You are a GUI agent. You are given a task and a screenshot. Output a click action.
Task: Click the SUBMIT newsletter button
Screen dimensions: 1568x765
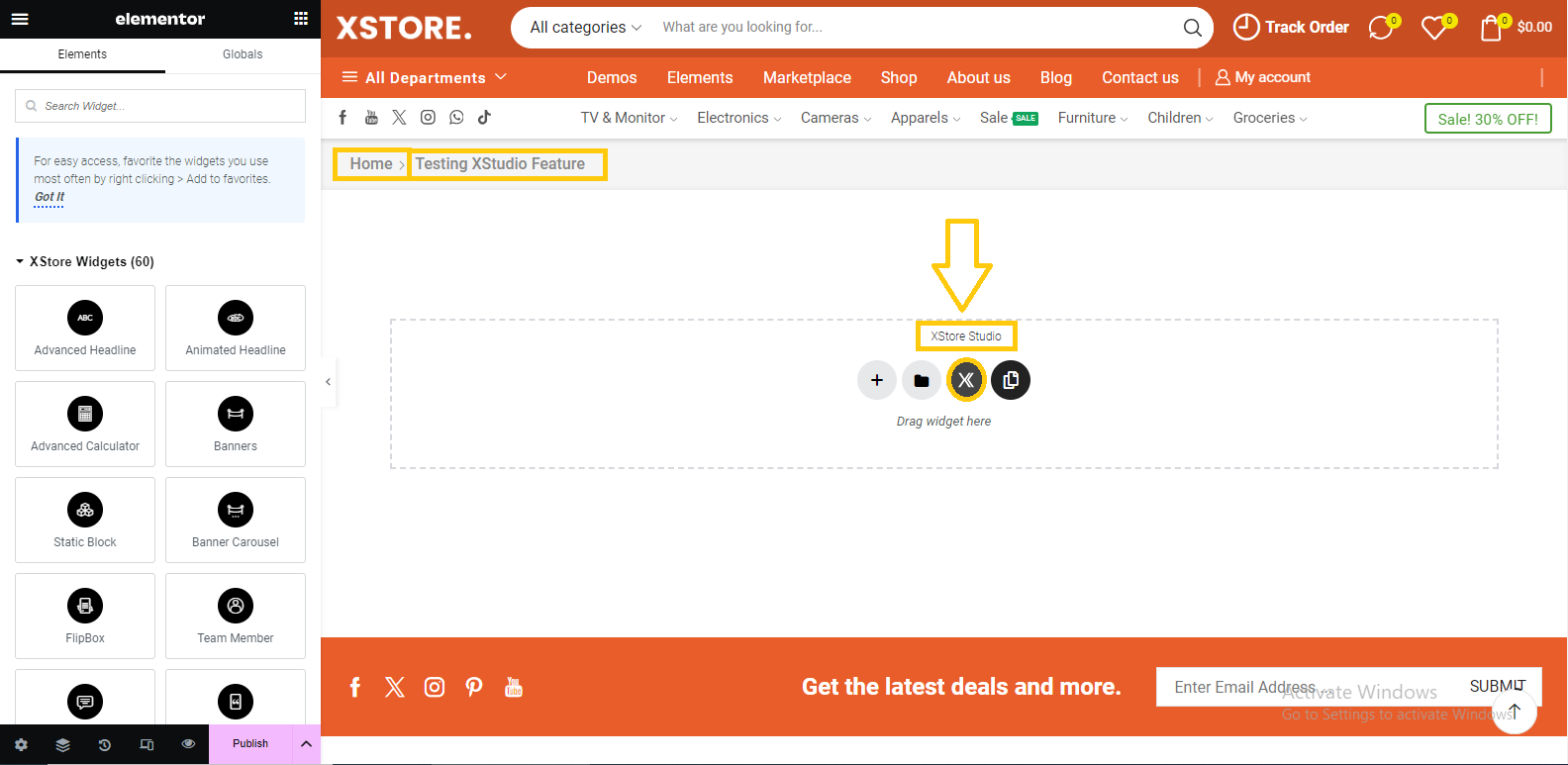pyautogui.click(x=1498, y=686)
